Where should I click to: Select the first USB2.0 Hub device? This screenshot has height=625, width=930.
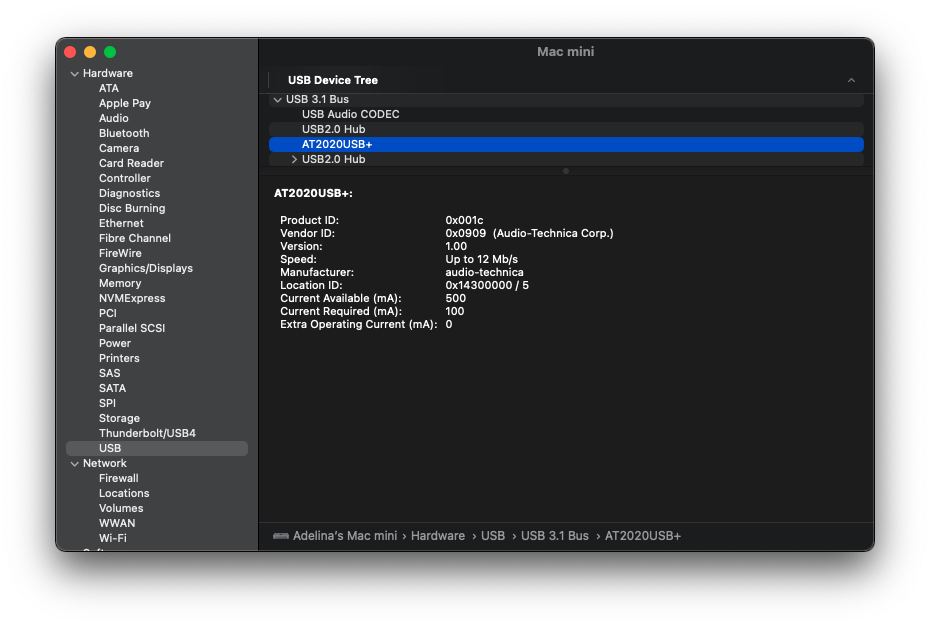333,130
